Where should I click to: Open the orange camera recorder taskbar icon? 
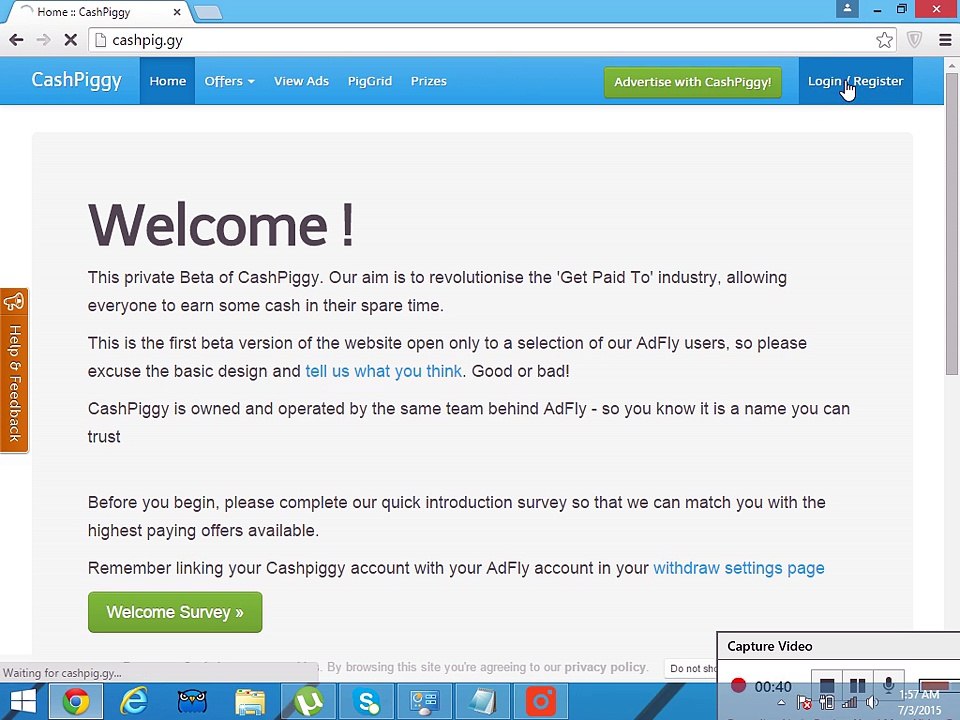tap(541, 702)
